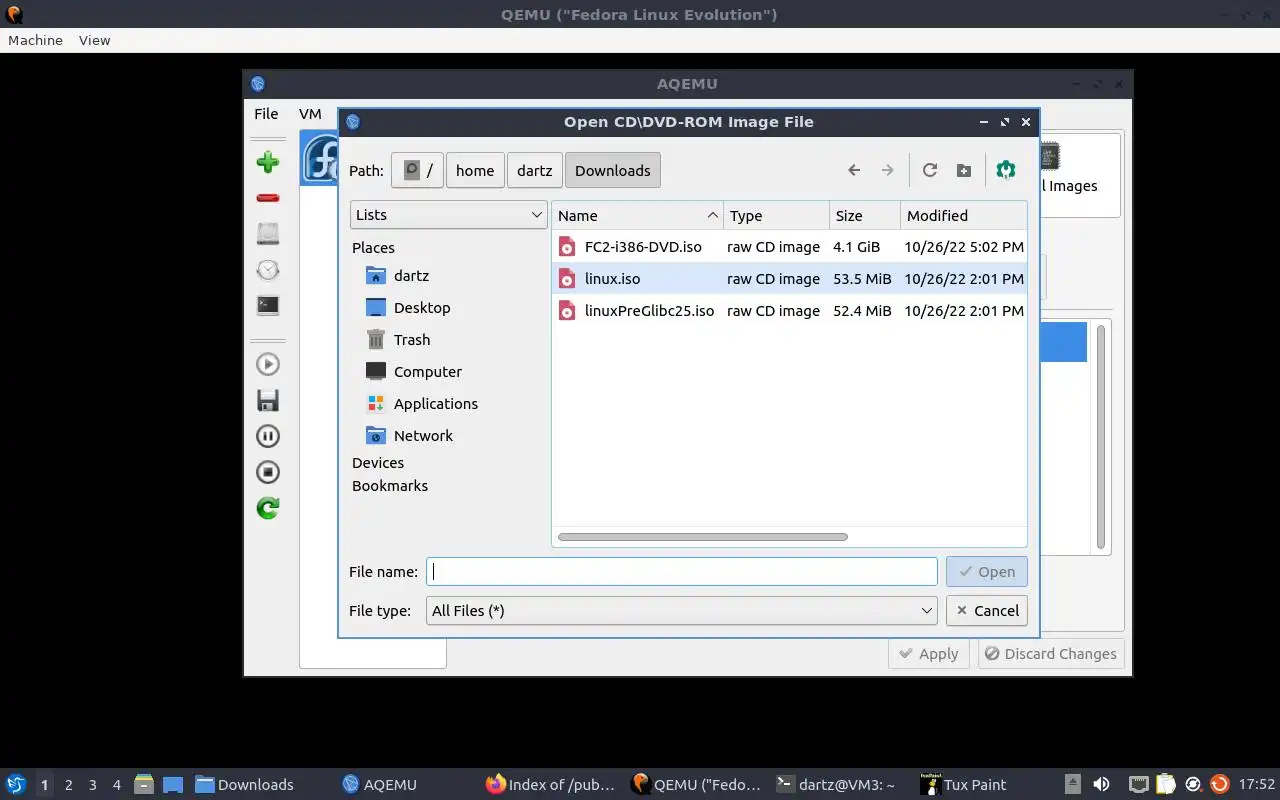The height and width of the screenshot is (800, 1280).
Task: Click the Places section header
Action: point(373,248)
